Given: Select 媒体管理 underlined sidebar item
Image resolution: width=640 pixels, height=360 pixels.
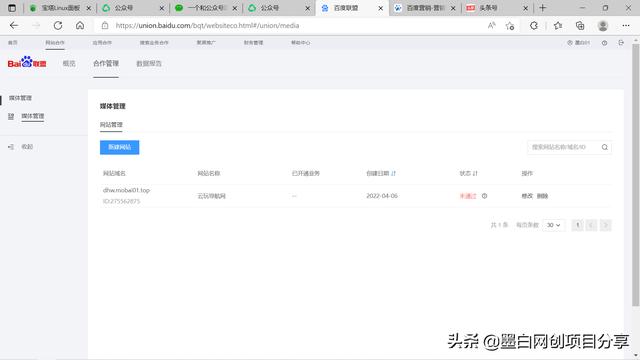Looking at the screenshot, I should pos(33,116).
